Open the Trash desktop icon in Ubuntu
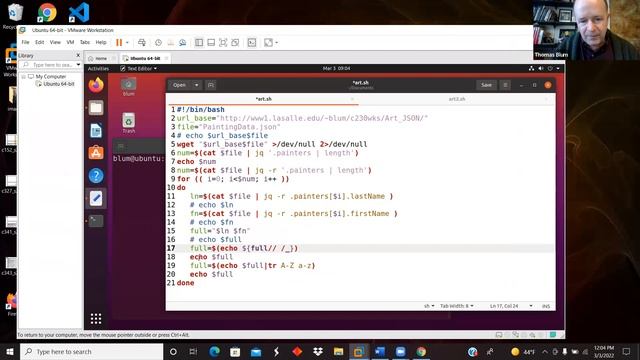This screenshot has width=640, height=360. click(x=129, y=123)
